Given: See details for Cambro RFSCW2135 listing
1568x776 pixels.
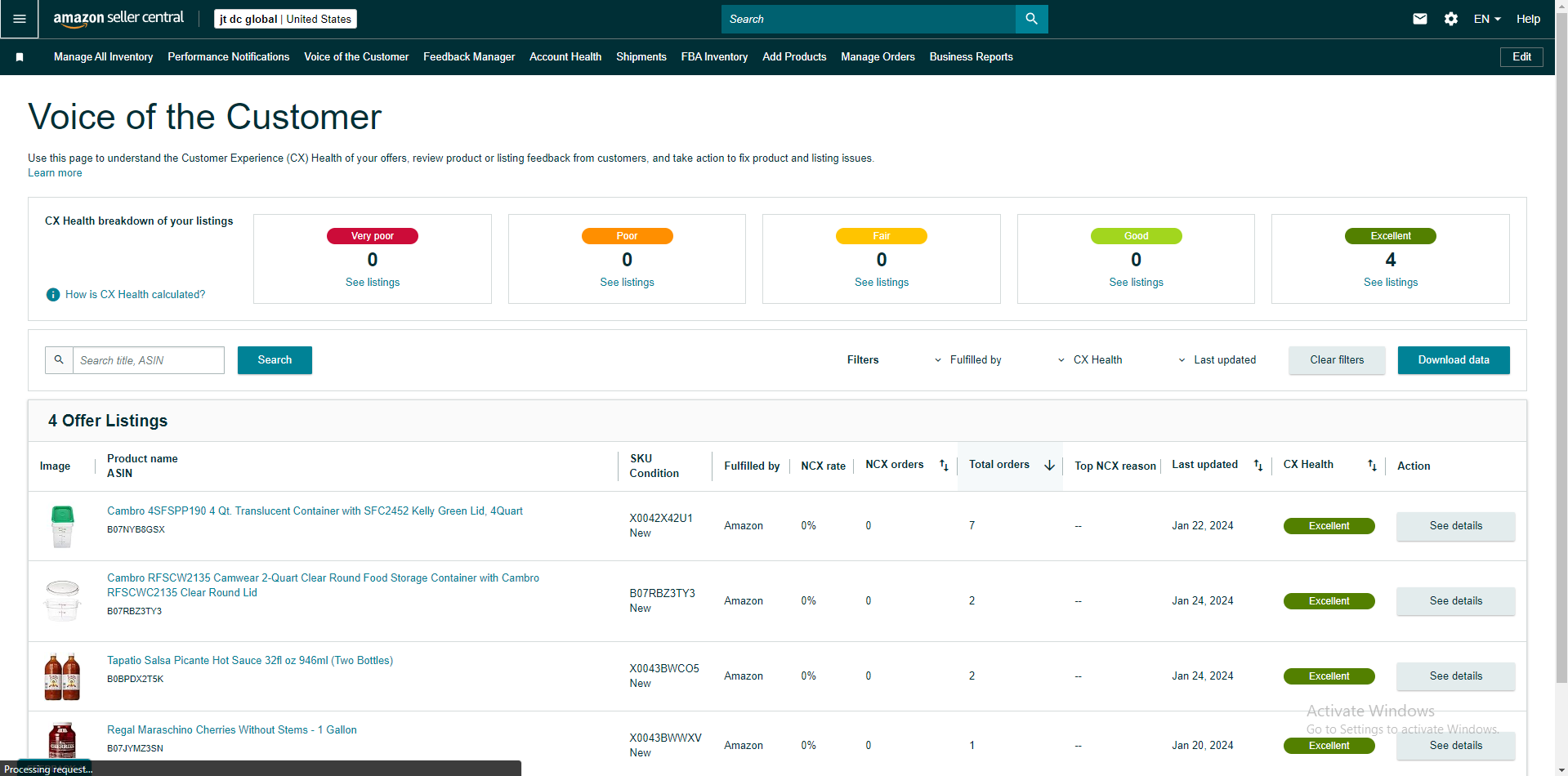Looking at the screenshot, I should click(x=1456, y=601).
